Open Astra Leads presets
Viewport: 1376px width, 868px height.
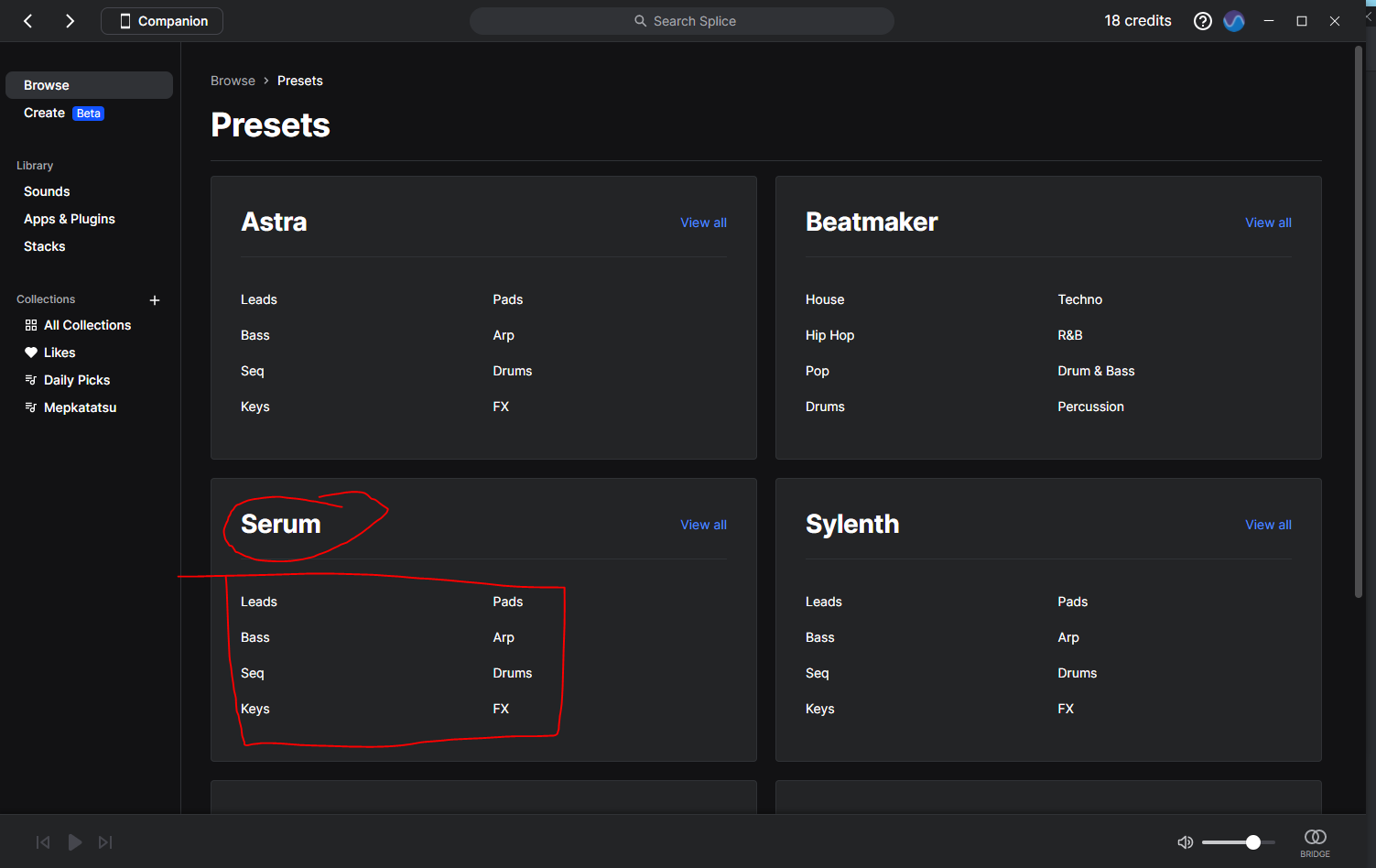click(259, 299)
